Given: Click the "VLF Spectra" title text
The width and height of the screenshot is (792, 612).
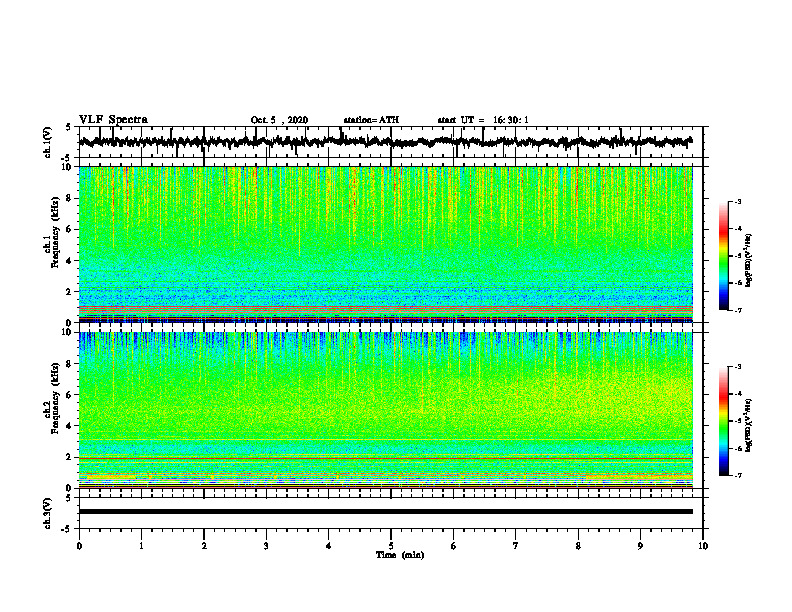Looking at the screenshot, I should coord(113,120).
